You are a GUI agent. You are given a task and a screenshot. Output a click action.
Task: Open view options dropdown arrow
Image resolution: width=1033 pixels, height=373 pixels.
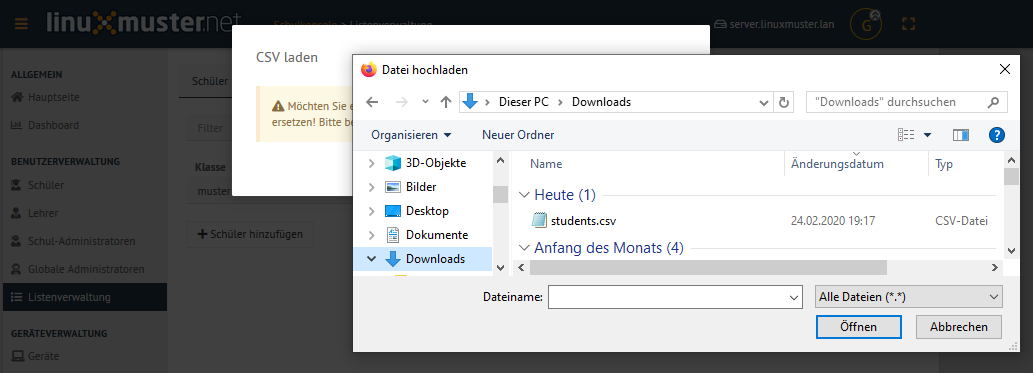928,135
